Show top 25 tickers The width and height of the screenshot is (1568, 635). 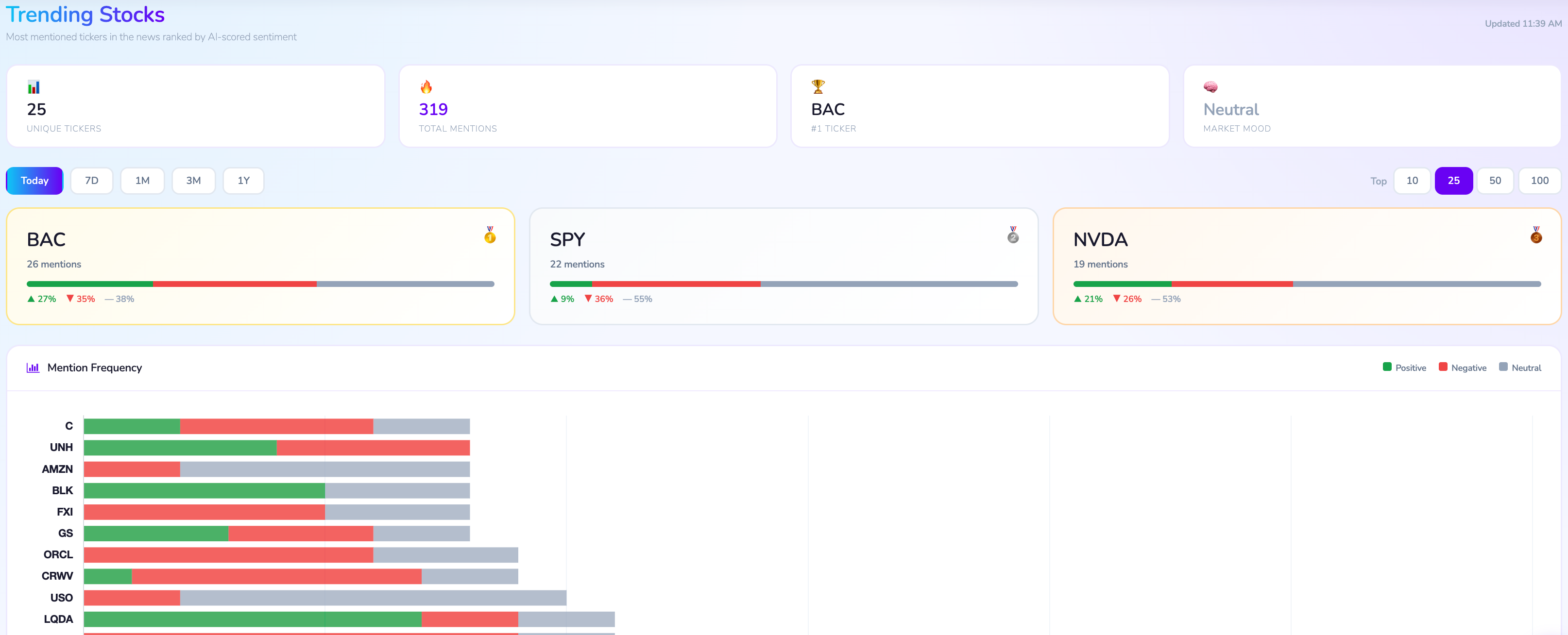[1453, 181]
